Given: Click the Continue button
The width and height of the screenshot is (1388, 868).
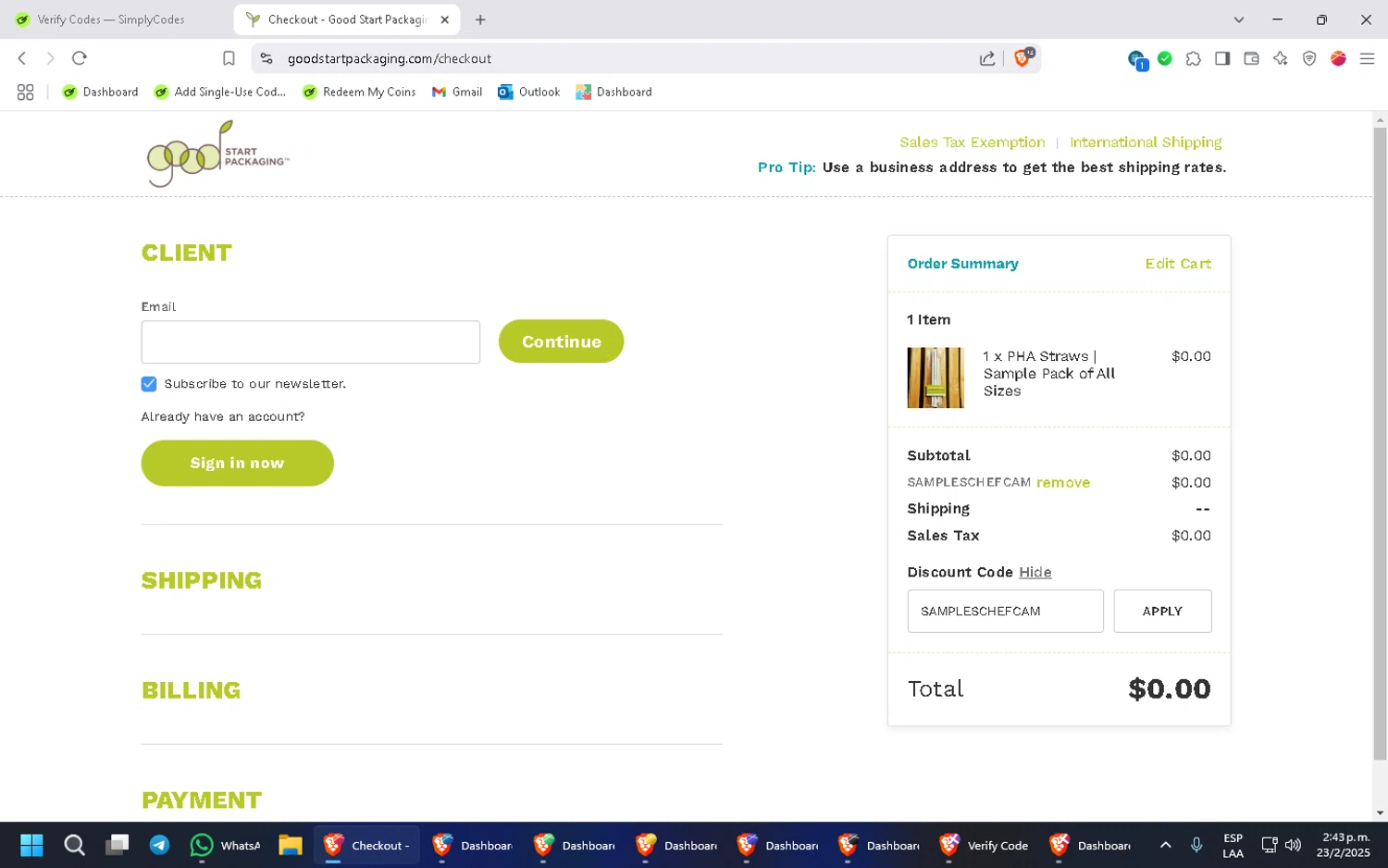Looking at the screenshot, I should pyautogui.click(x=561, y=341).
